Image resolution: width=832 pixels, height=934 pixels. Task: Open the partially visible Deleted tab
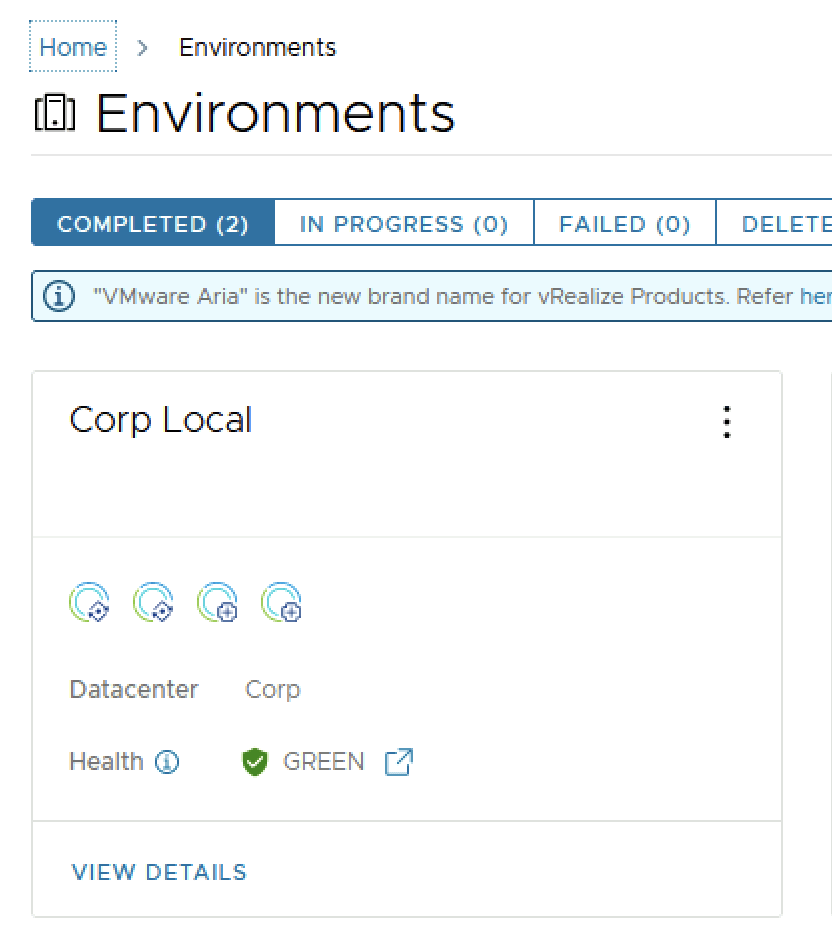(x=774, y=224)
